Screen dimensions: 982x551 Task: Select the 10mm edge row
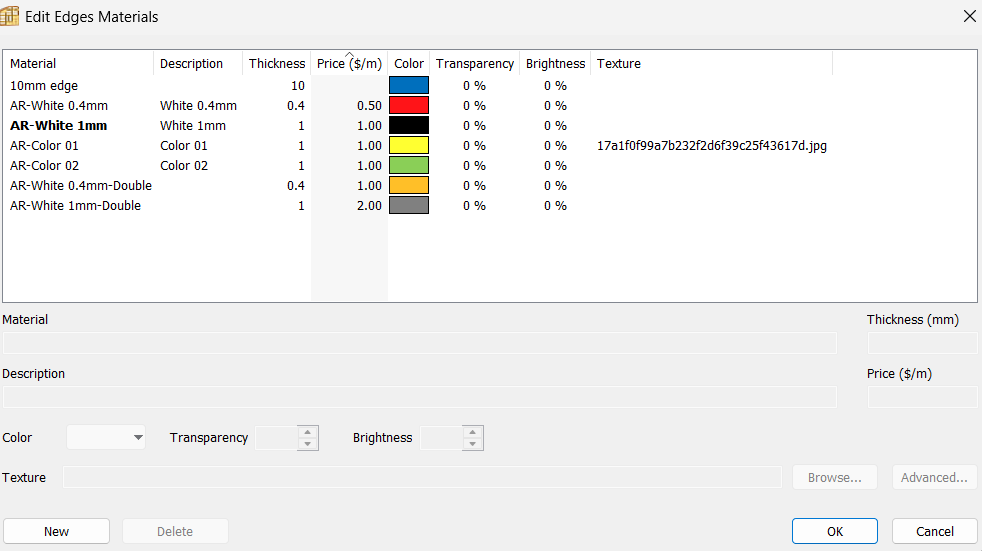click(x=44, y=86)
